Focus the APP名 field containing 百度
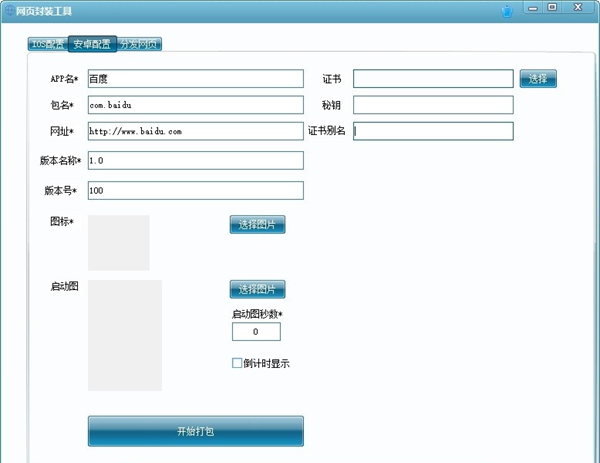 (x=196, y=78)
